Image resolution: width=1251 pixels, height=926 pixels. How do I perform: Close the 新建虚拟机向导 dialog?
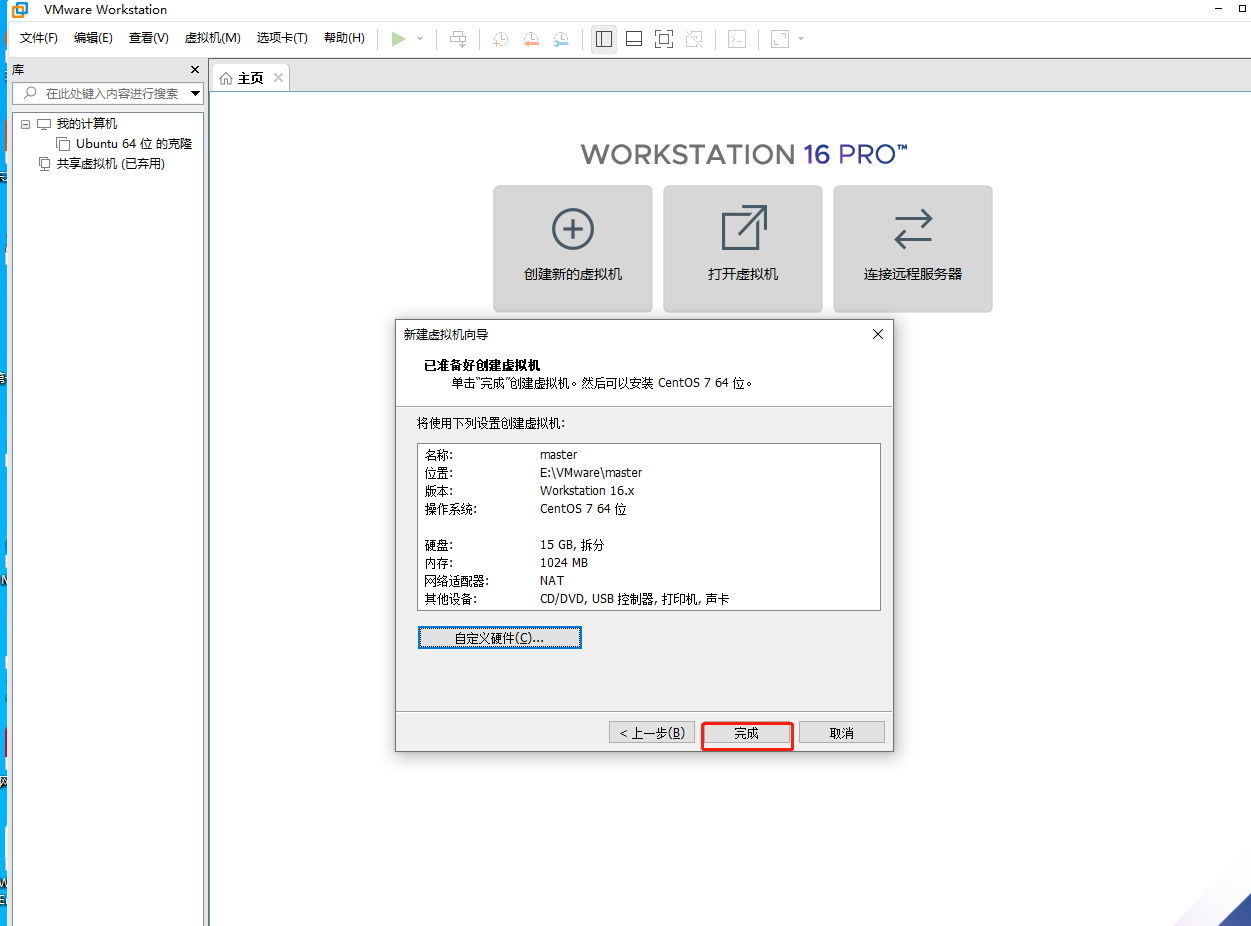tap(878, 334)
